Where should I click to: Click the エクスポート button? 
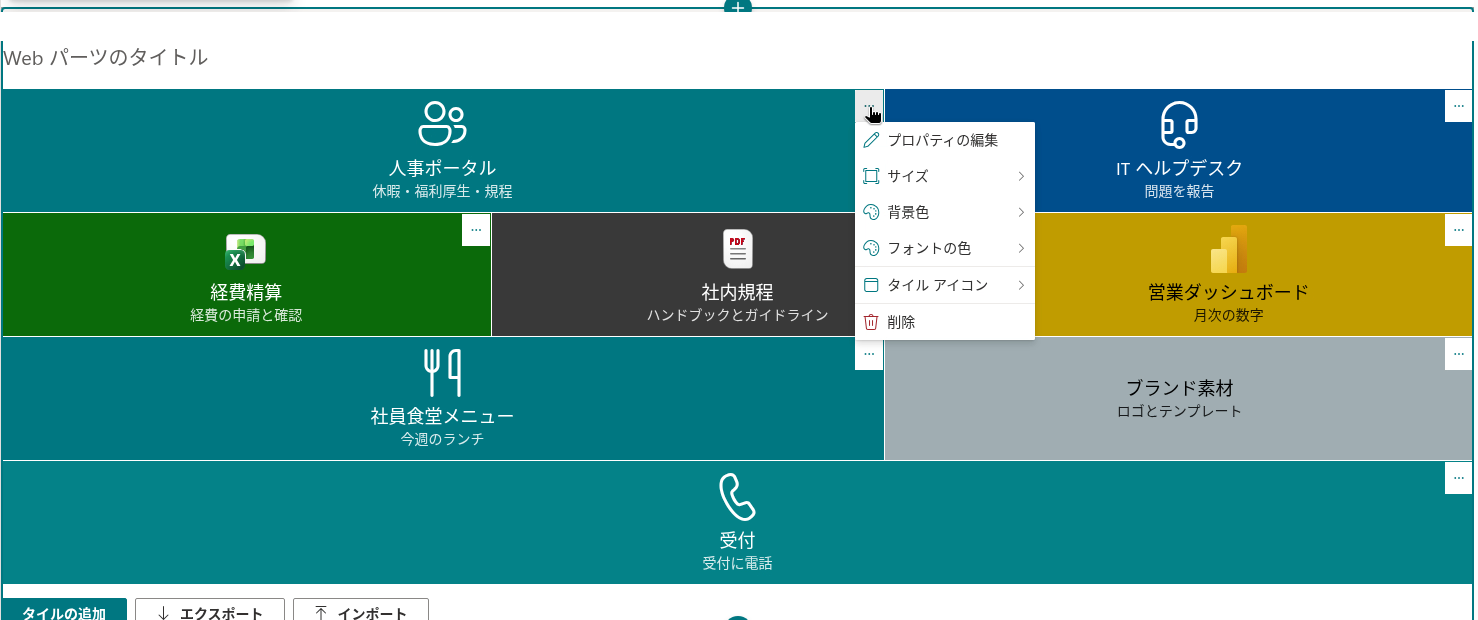point(210,610)
